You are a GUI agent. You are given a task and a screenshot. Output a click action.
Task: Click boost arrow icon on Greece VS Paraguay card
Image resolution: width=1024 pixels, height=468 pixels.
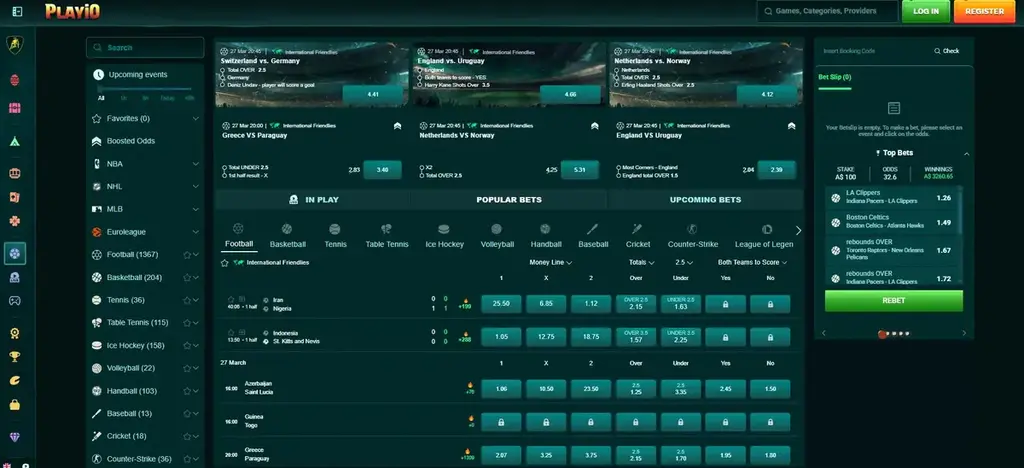click(397, 126)
